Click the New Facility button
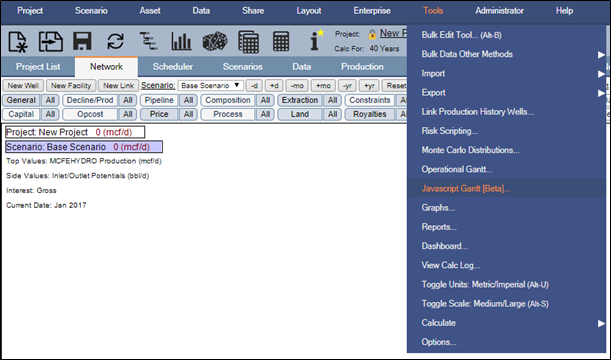Viewport: 611px width, 360px height. coord(71,85)
